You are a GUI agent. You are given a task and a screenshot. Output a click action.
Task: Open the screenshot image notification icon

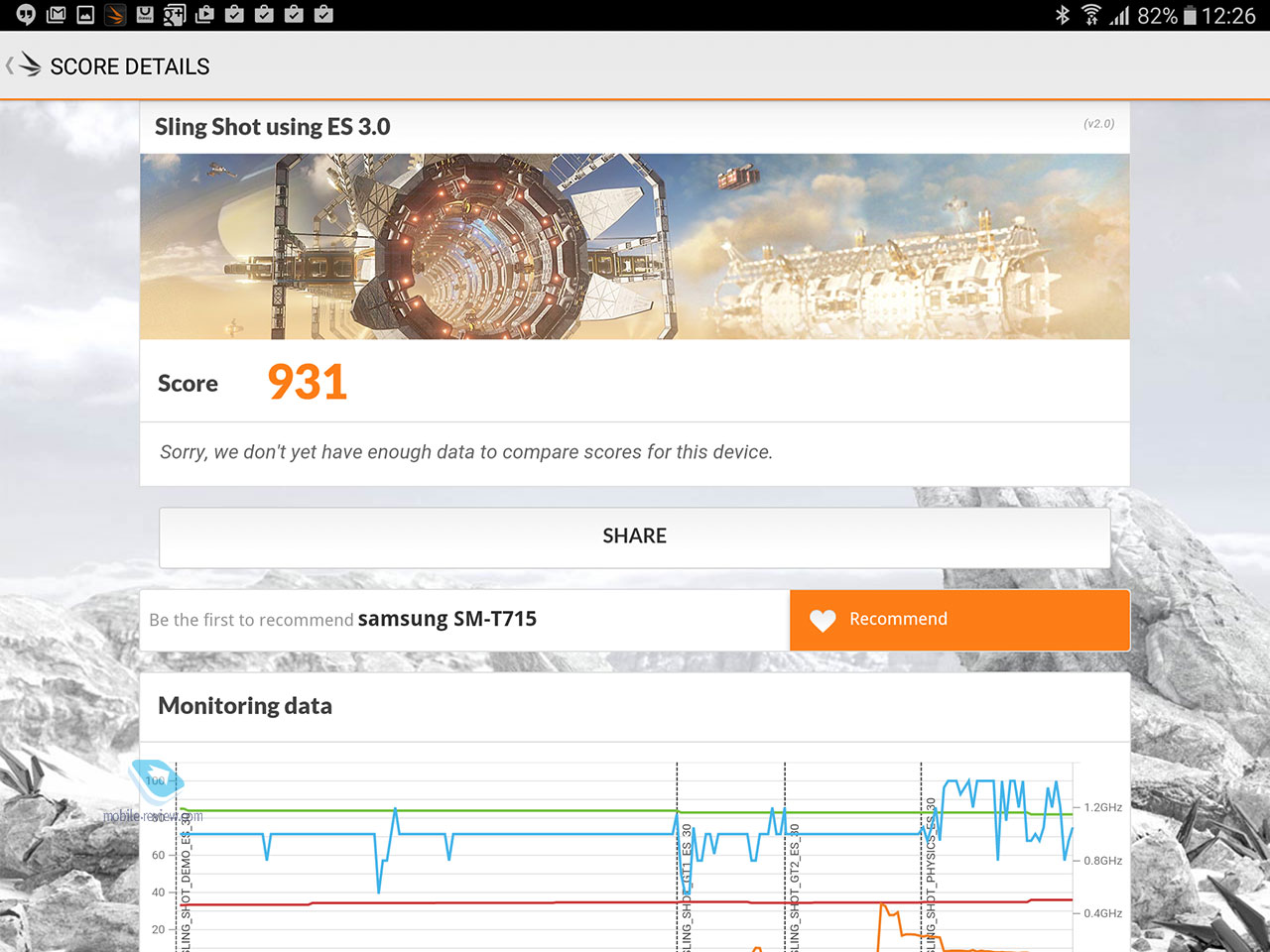[85, 15]
